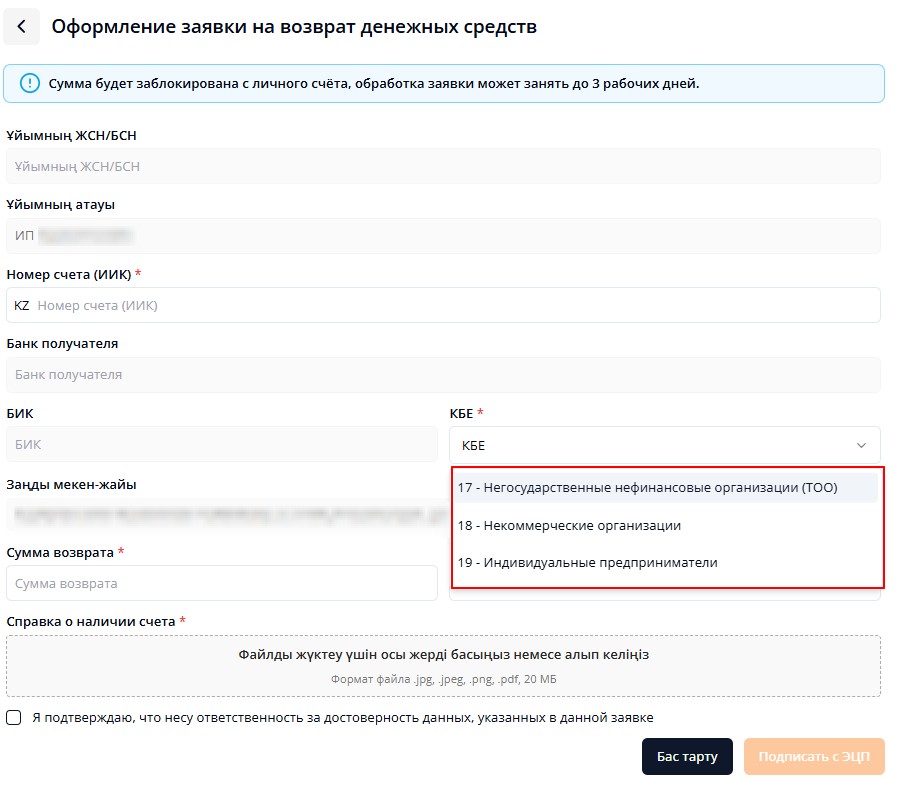Click the Заңды мекен-жайы field
Image resolution: width=917 pixels, height=790 pixels.
coord(227,514)
